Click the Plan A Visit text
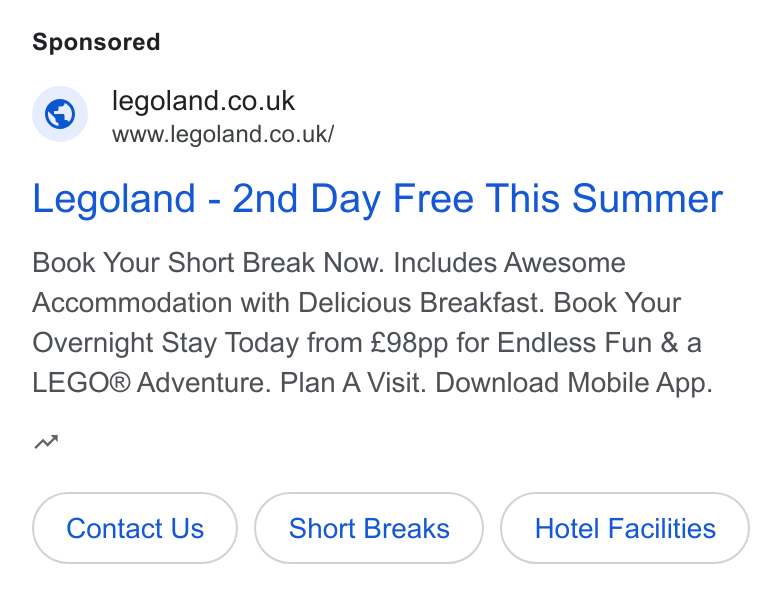The height and width of the screenshot is (596, 760). 353,383
